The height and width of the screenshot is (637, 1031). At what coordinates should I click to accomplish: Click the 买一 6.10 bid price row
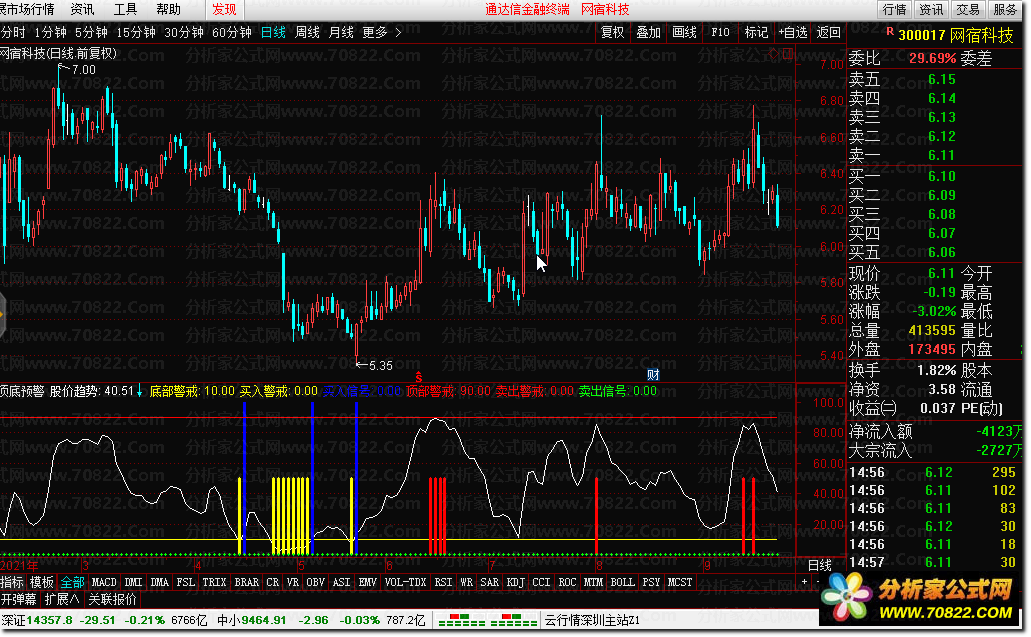click(902, 176)
